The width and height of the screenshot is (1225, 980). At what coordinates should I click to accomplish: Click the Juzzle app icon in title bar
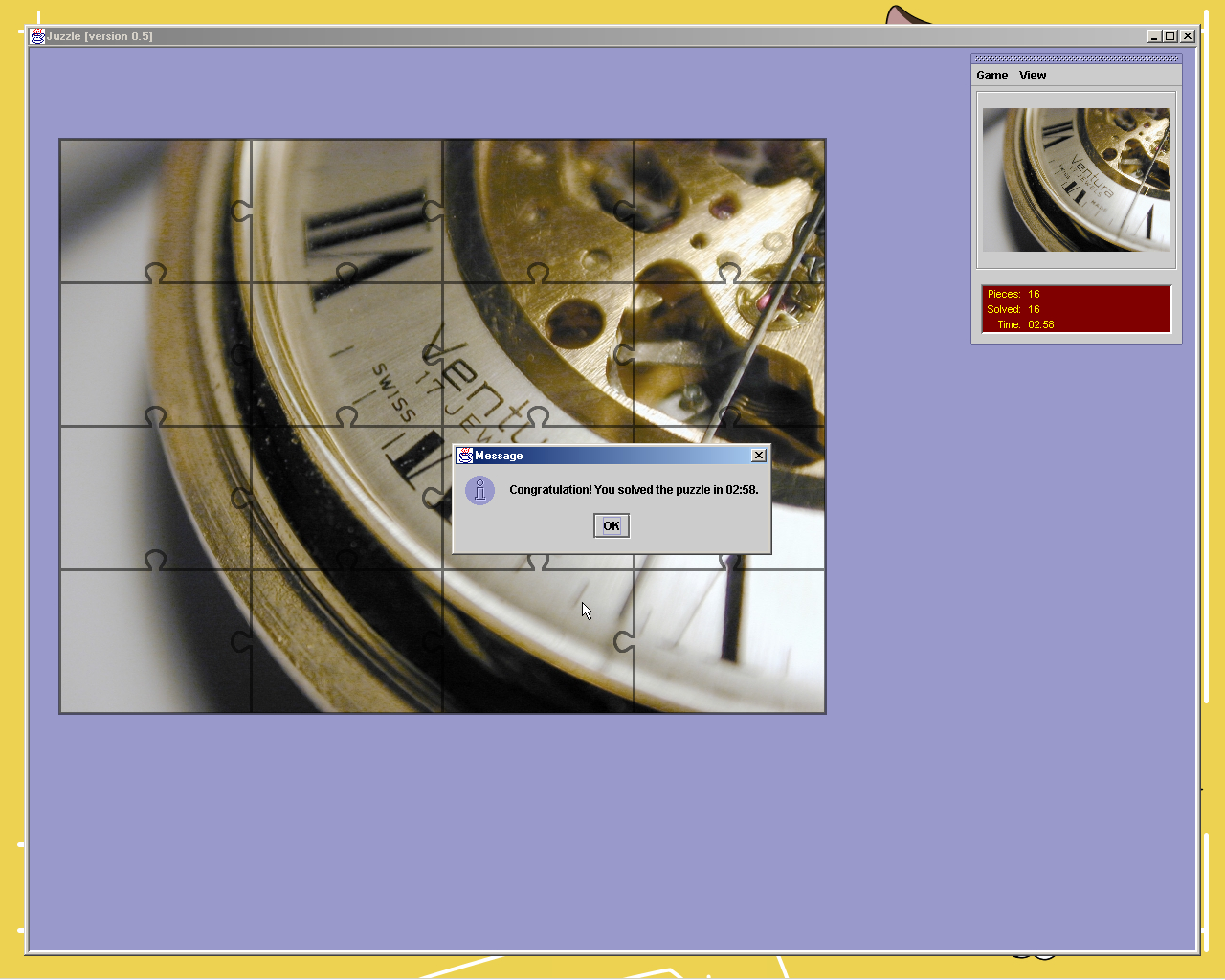37,36
